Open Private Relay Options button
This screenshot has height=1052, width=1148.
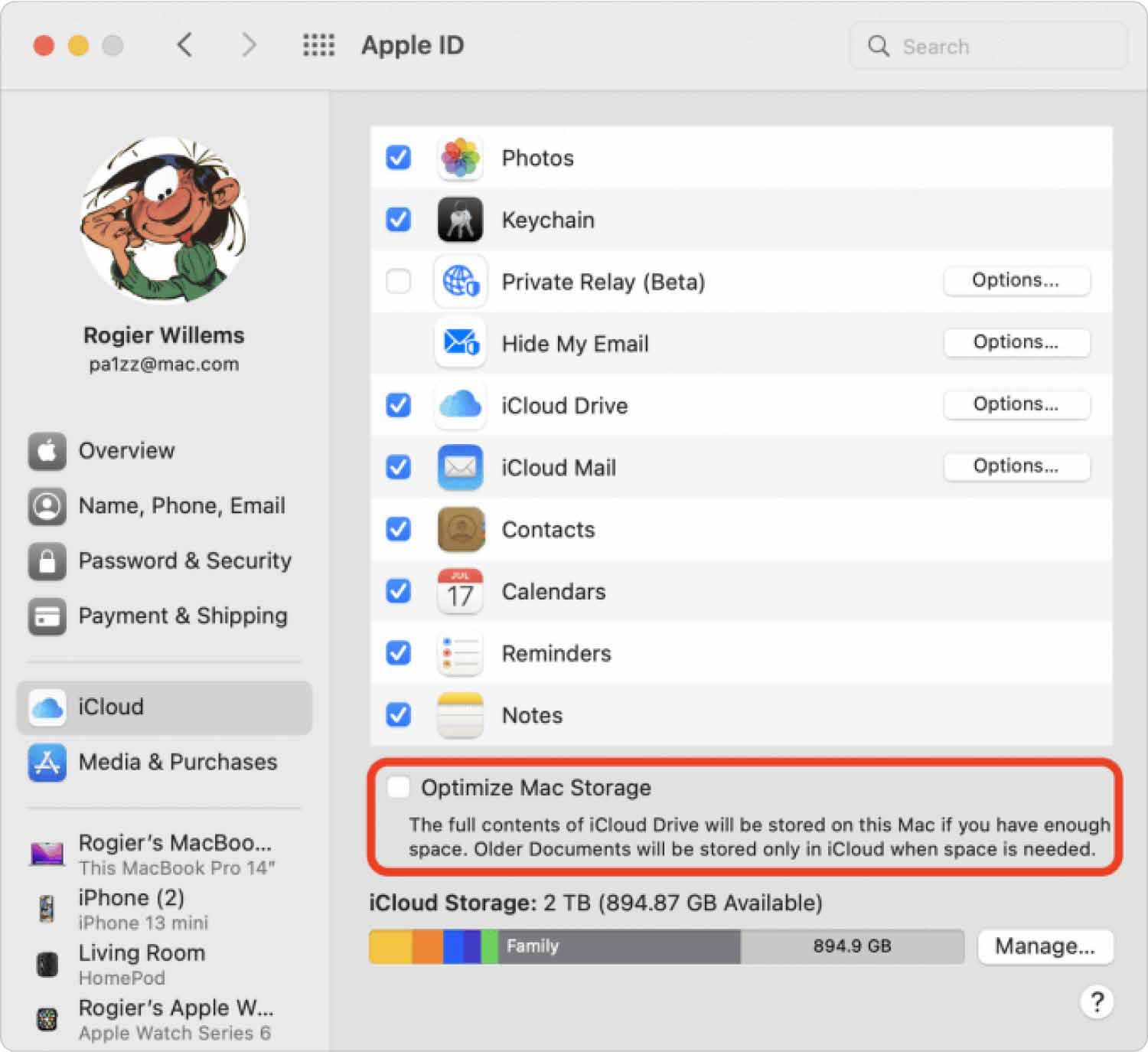pyautogui.click(x=1016, y=281)
